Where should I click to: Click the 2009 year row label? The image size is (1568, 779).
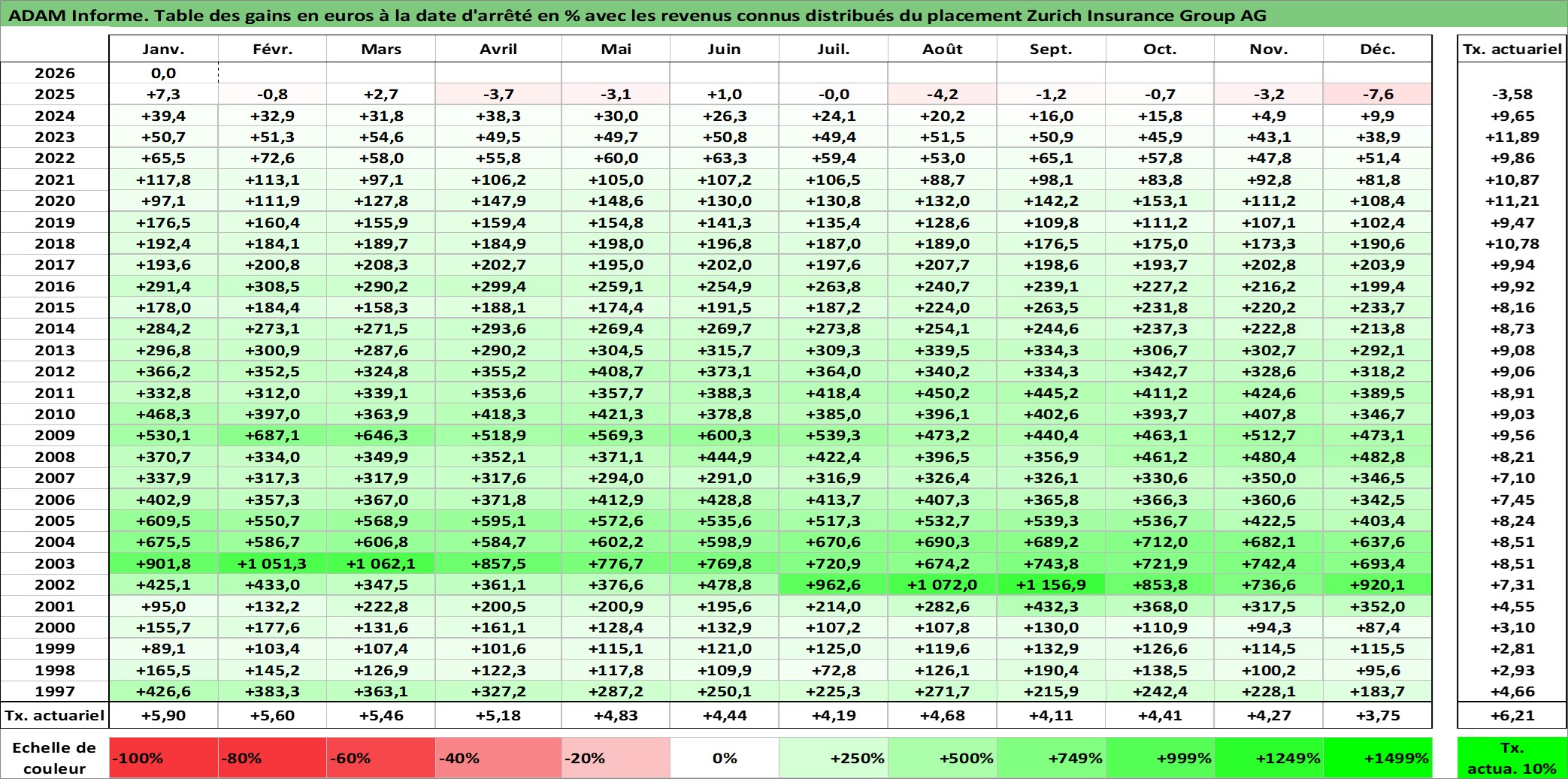(x=55, y=435)
